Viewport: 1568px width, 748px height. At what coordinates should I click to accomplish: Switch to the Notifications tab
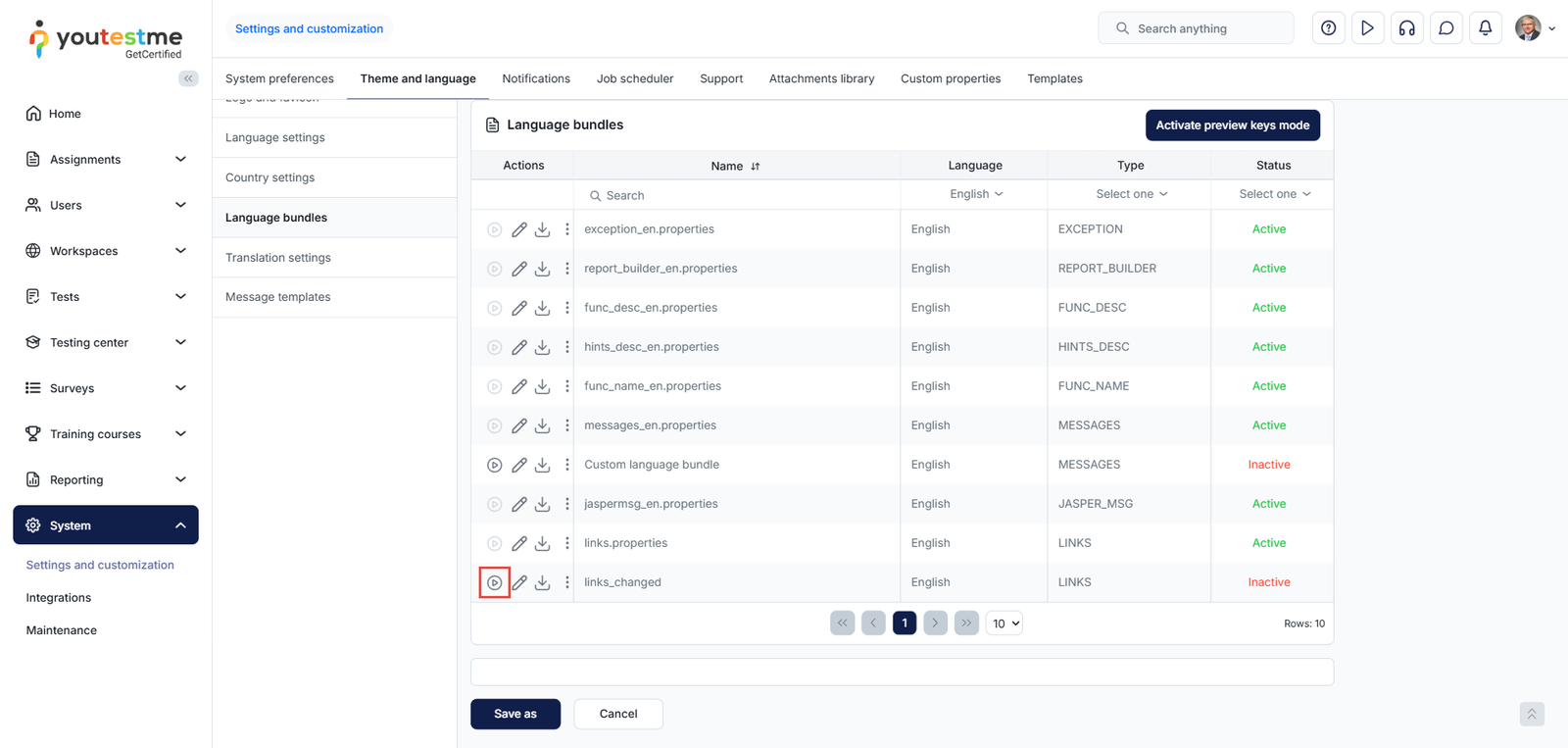pyautogui.click(x=536, y=78)
